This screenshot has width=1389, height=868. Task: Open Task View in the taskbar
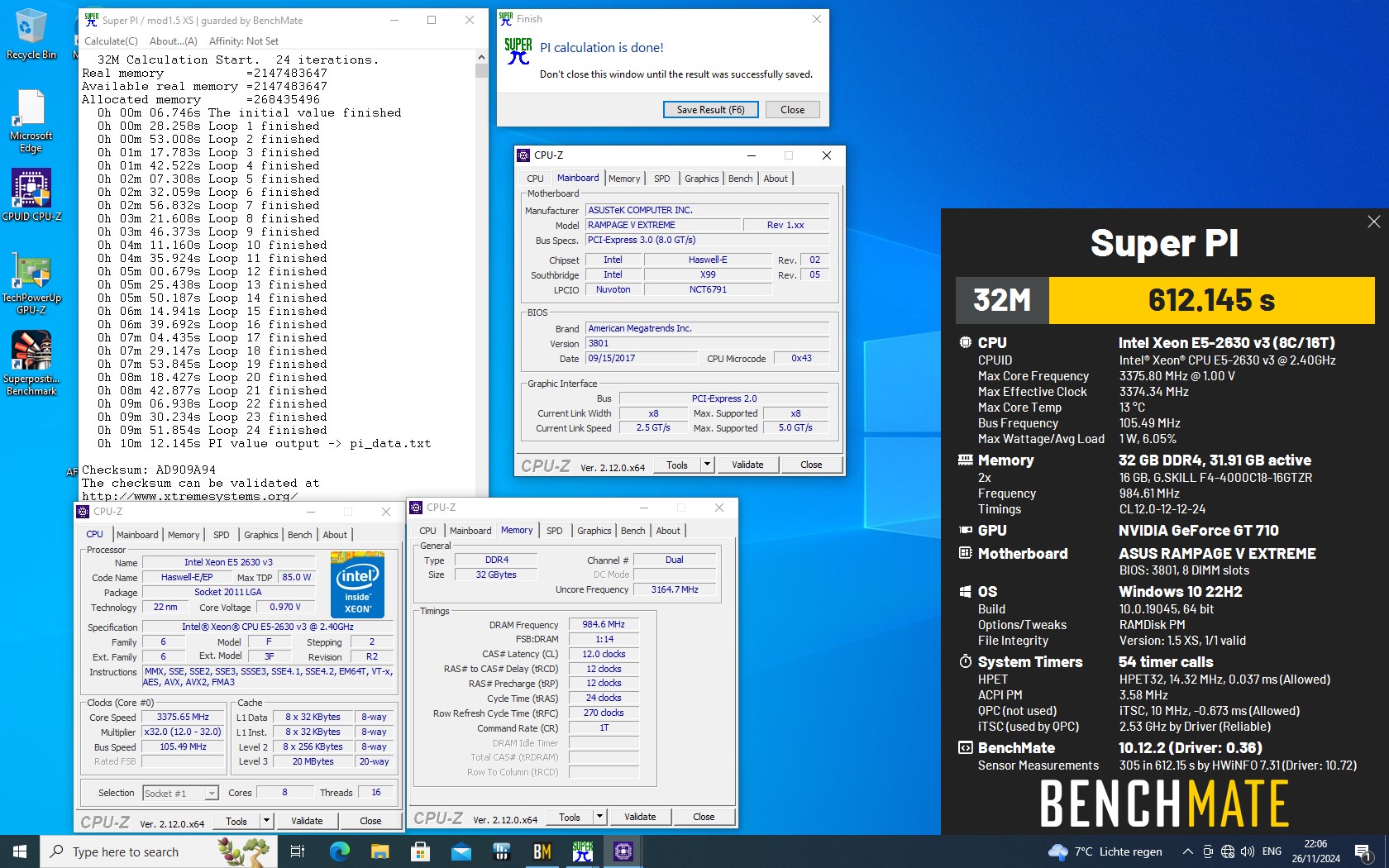pyautogui.click(x=298, y=851)
